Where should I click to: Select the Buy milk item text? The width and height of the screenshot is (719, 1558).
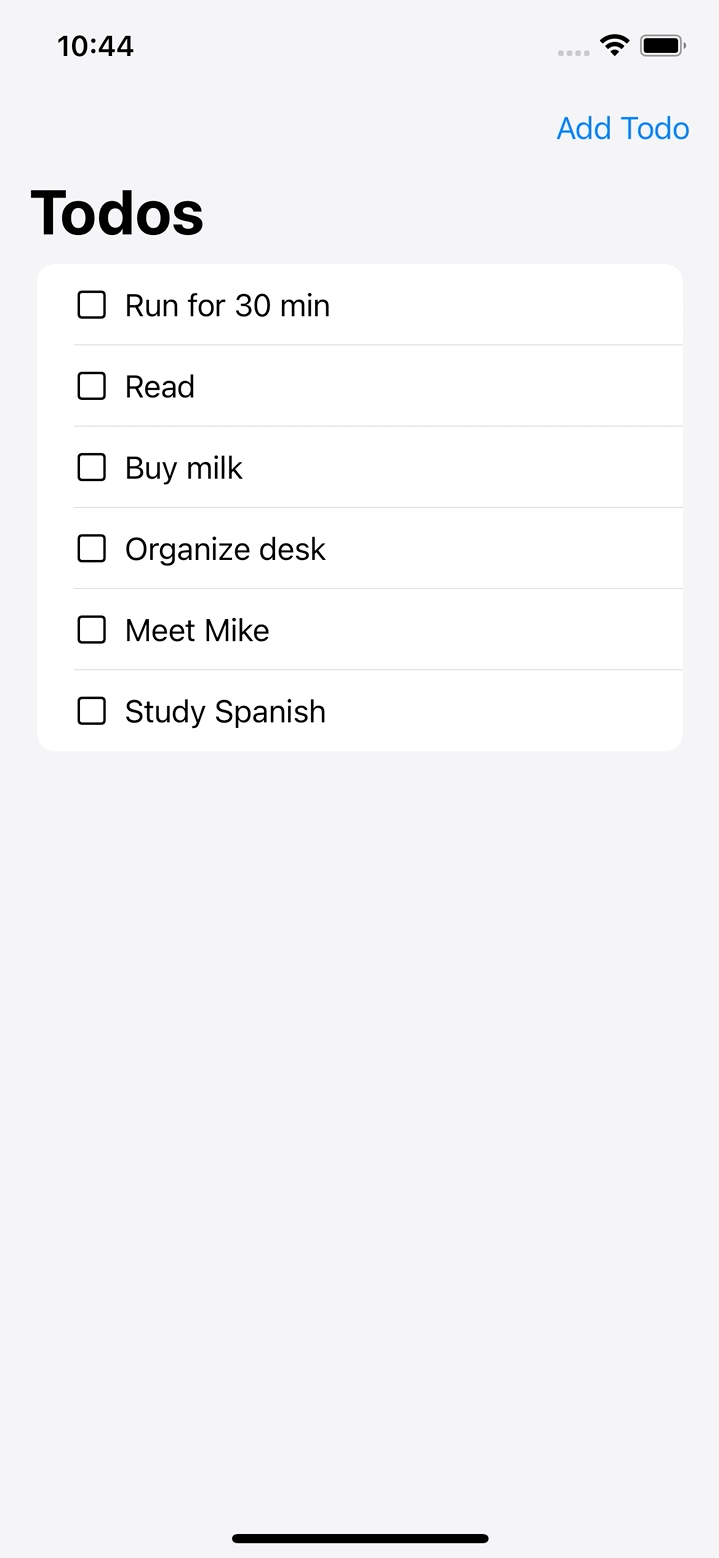(x=184, y=467)
